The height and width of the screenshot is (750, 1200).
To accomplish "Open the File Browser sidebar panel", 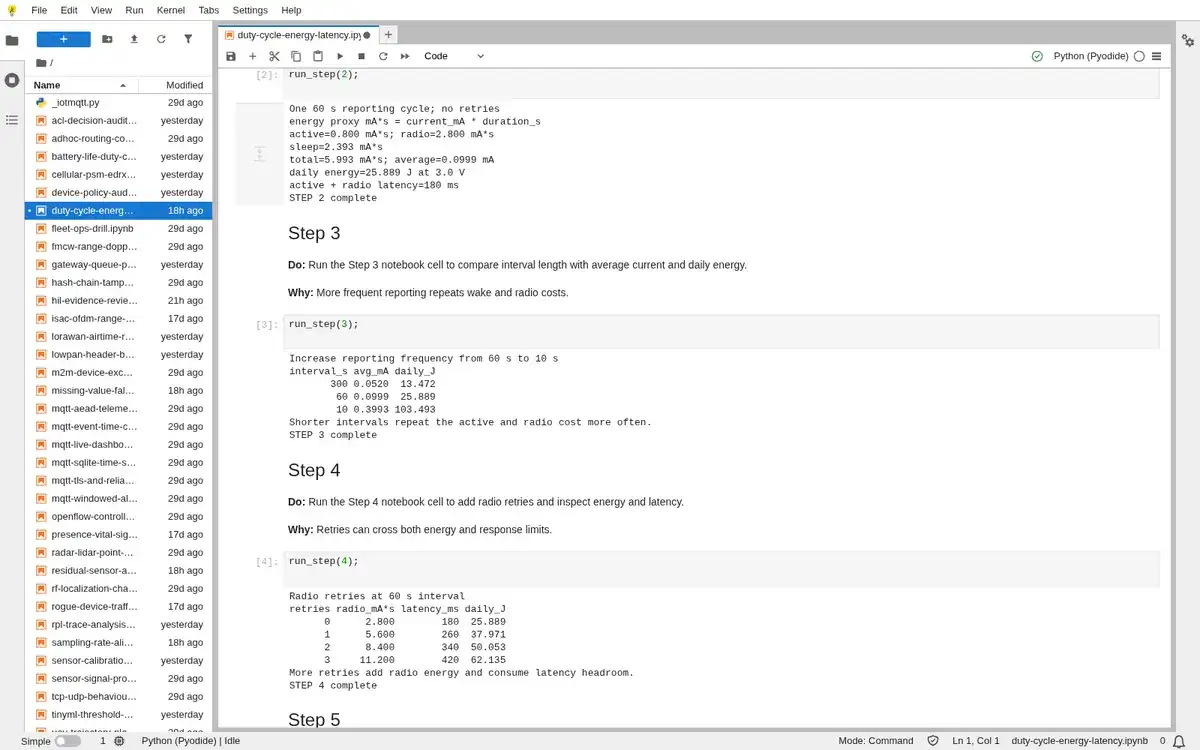I will [x=12, y=41].
